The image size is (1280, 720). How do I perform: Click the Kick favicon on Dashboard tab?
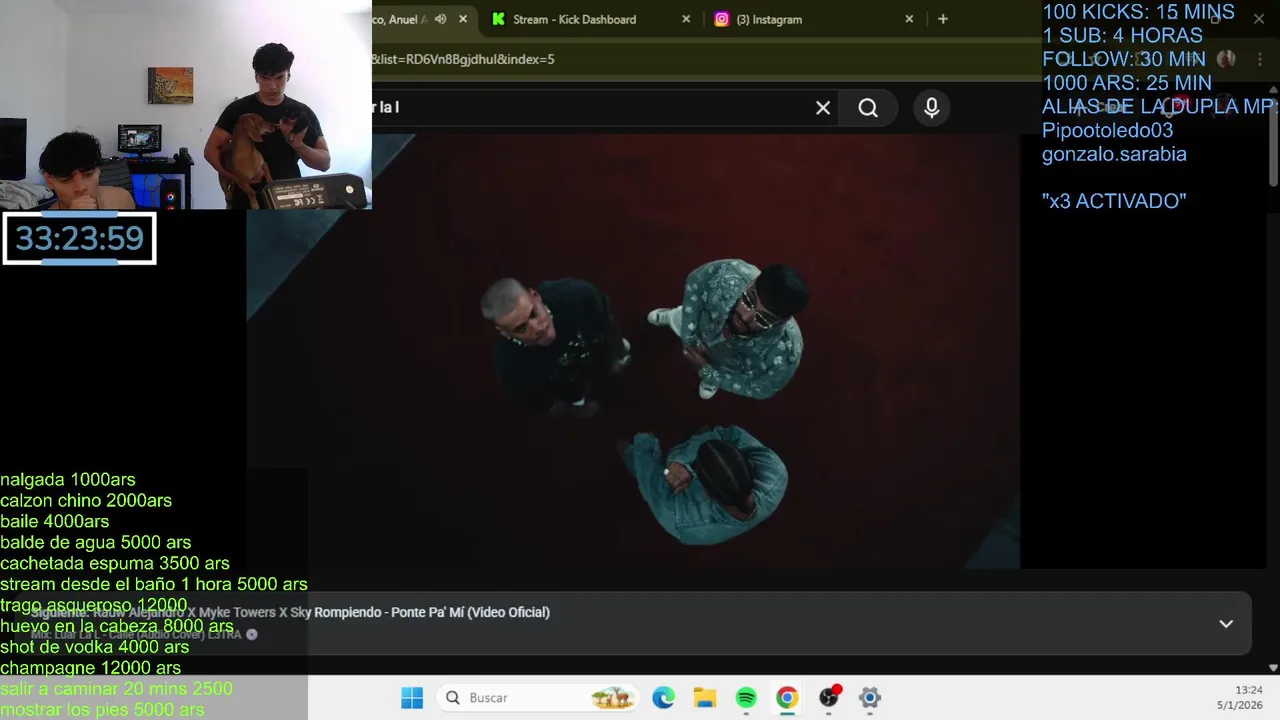[498, 19]
